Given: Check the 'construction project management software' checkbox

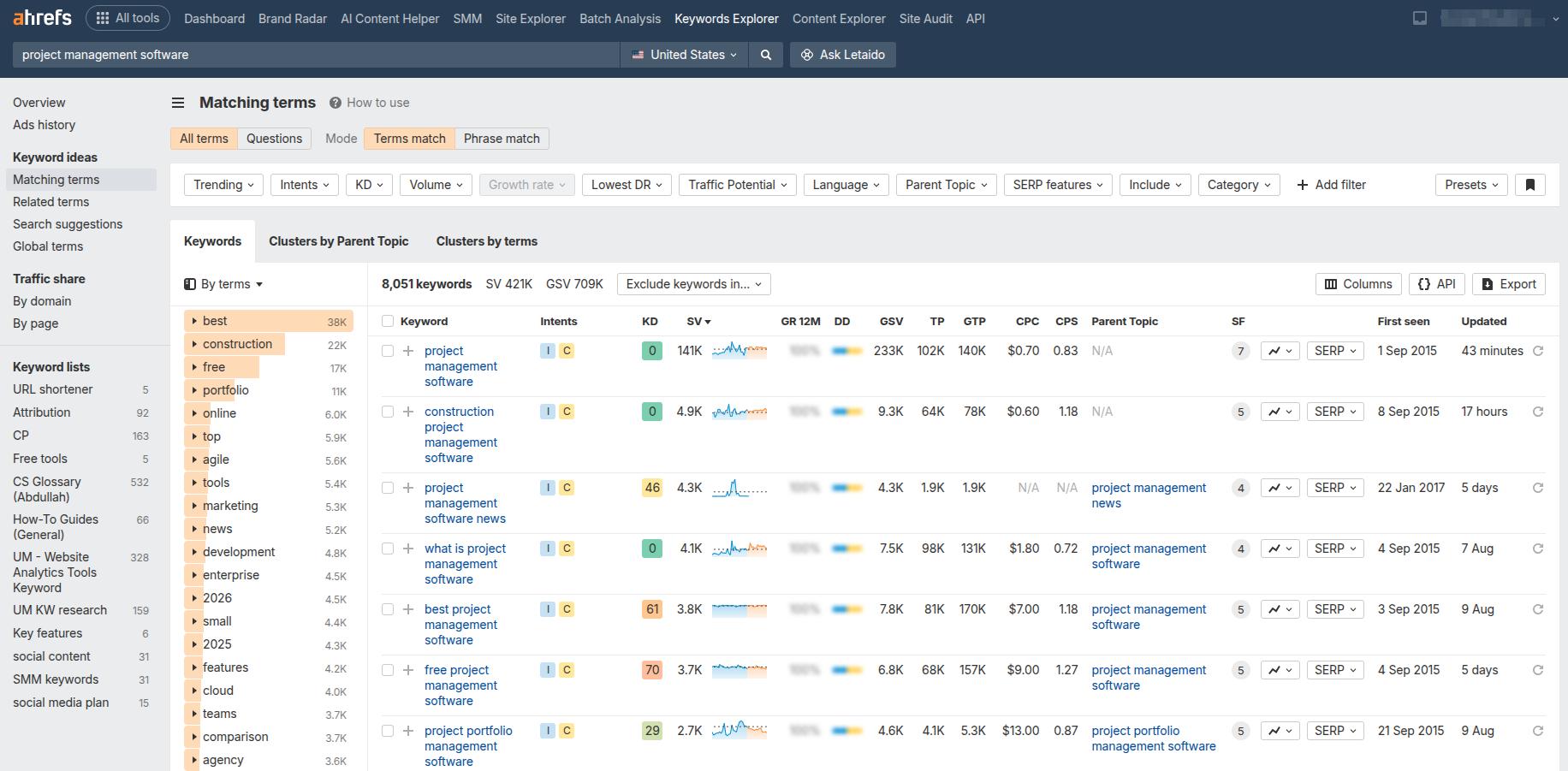Looking at the screenshot, I should point(388,412).
